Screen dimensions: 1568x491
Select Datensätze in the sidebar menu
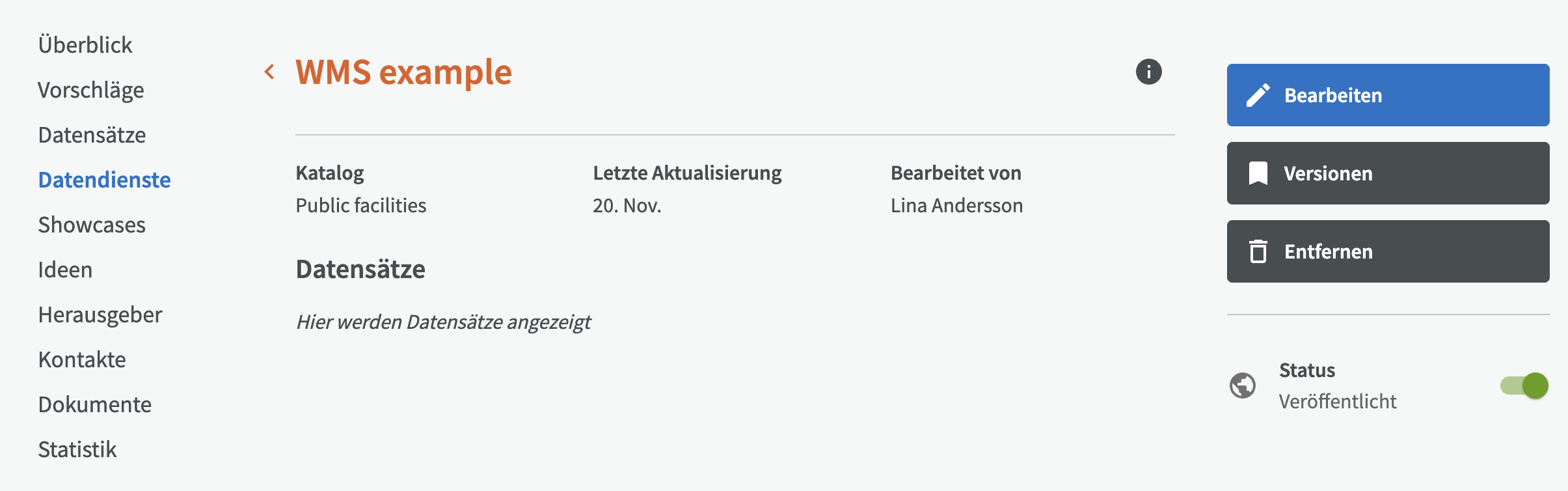click(x=92, y=135)
